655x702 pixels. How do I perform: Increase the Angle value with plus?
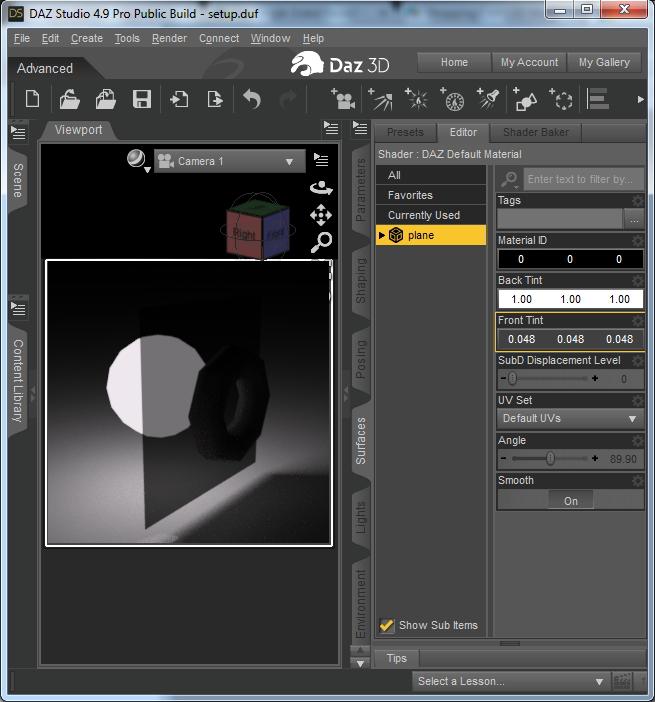pos(595,458)
